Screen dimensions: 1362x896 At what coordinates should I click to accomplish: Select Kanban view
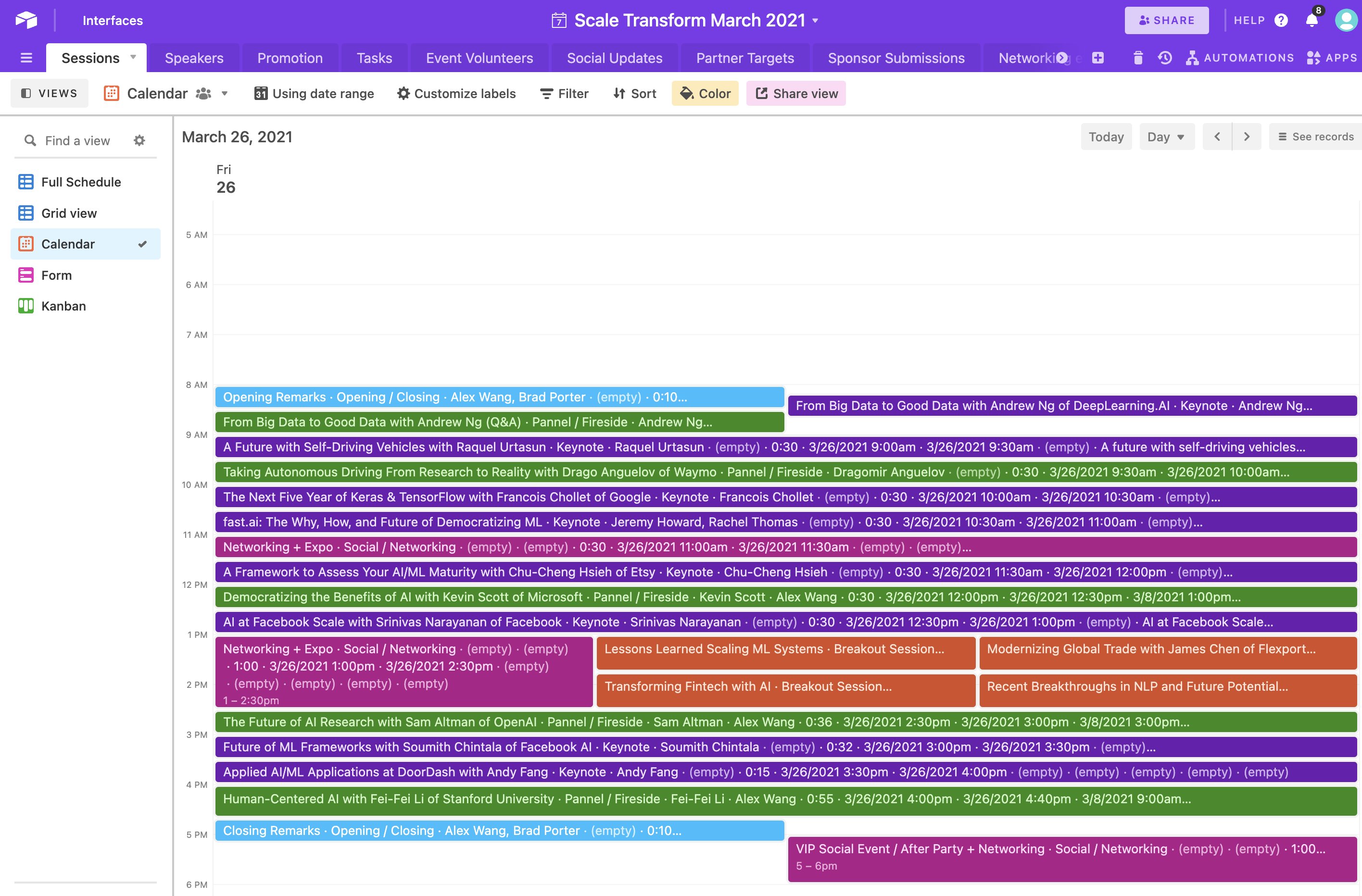pyautogui.click(x=86, y=306)
